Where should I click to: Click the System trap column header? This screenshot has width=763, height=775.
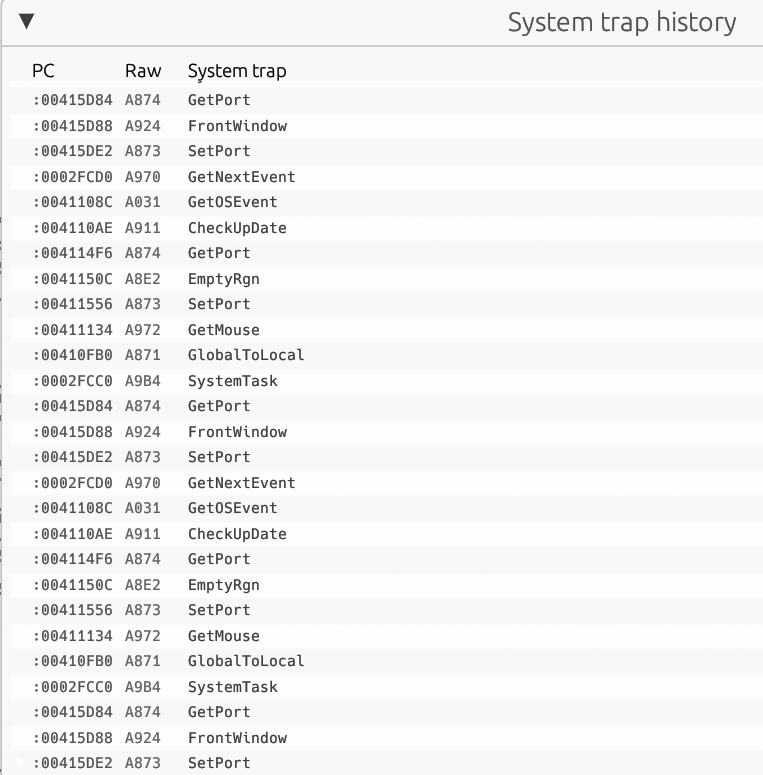[237, 71]
